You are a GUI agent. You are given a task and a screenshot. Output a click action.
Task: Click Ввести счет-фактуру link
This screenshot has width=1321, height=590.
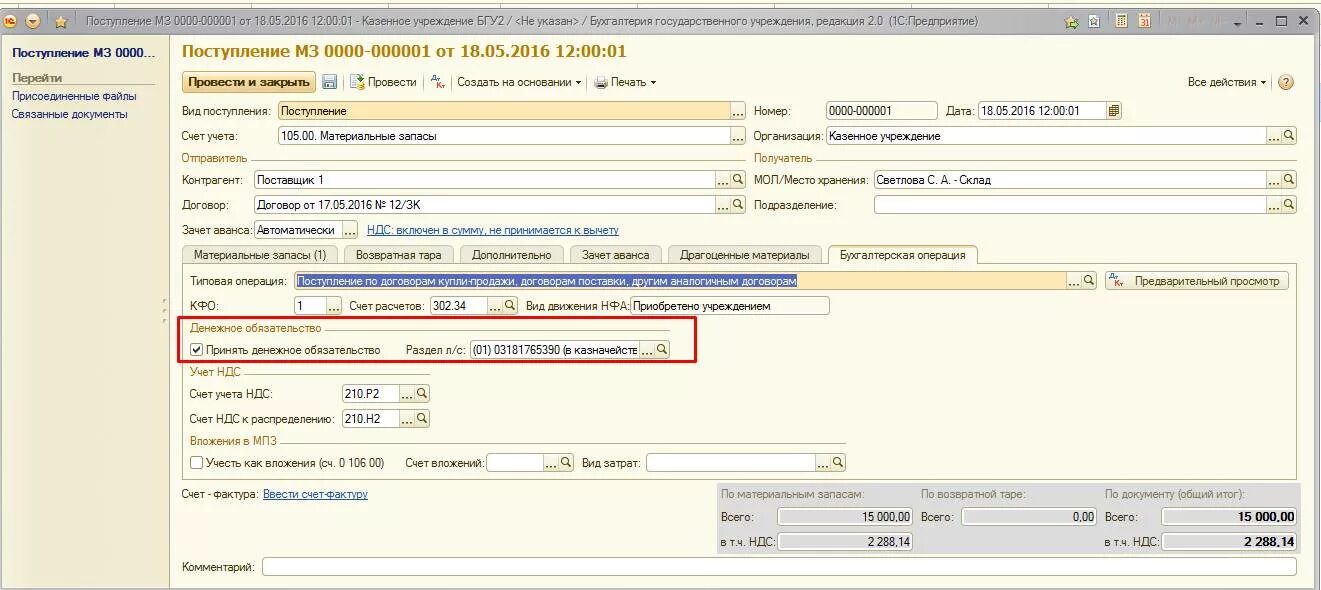315,494
